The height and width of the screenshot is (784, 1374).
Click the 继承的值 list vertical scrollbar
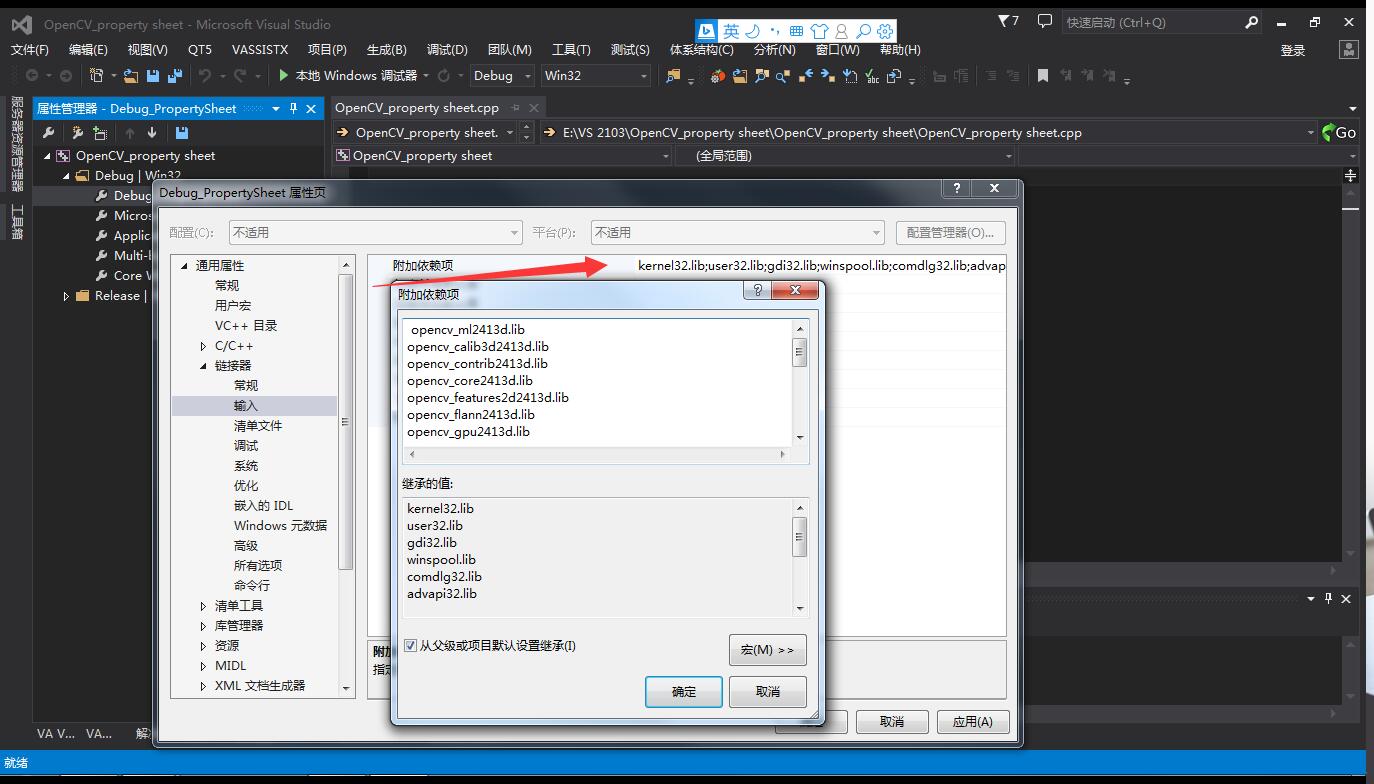[800, 558]
